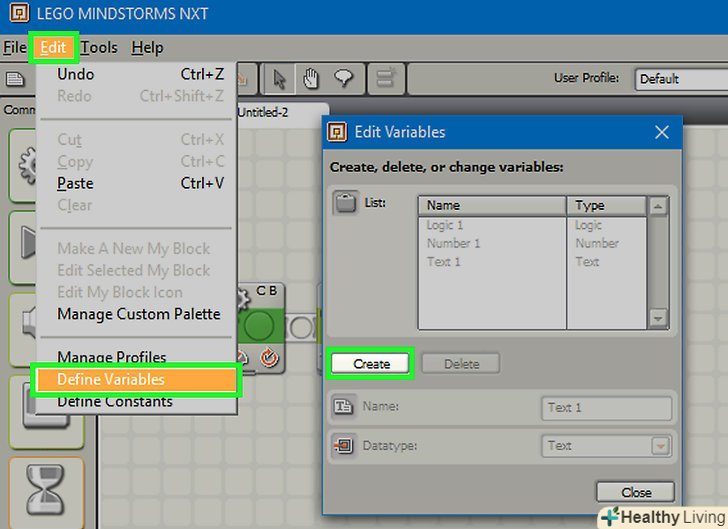
Task: Open the User Profile dropdown
Action: click(x=681, y=79)
